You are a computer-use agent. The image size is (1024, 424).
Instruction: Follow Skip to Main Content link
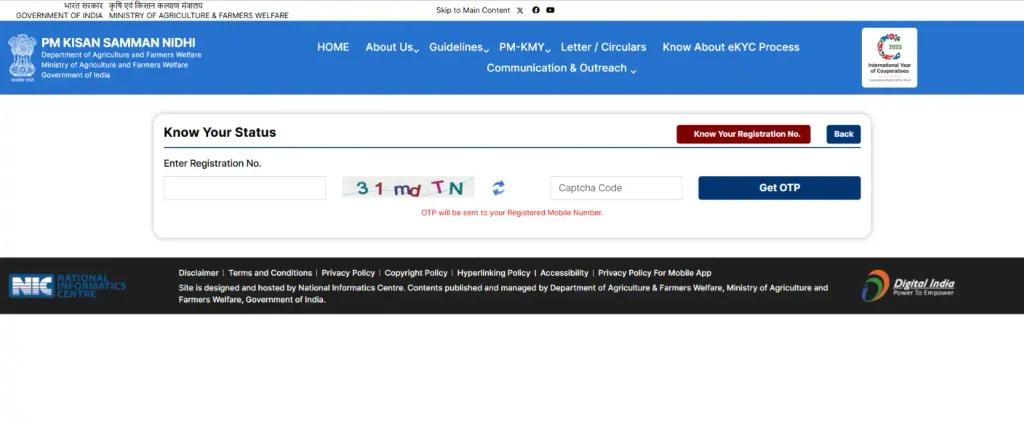(473, 10)
